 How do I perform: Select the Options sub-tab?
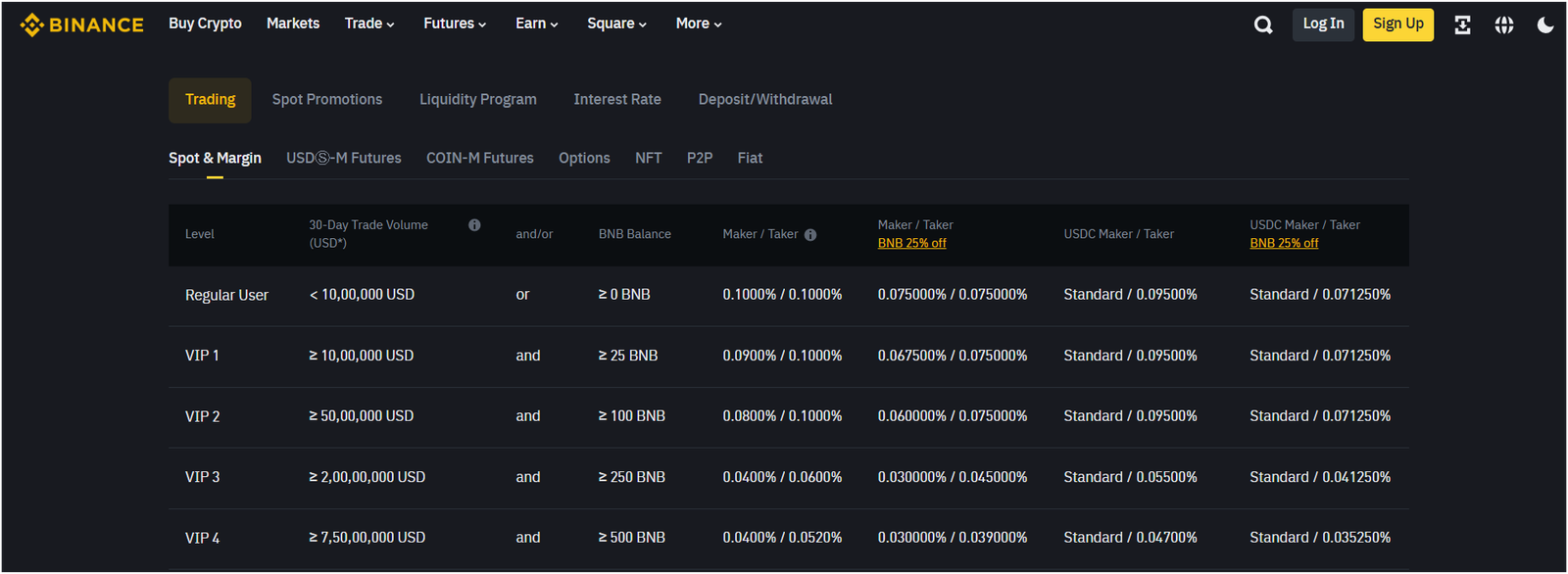[584, 159]
